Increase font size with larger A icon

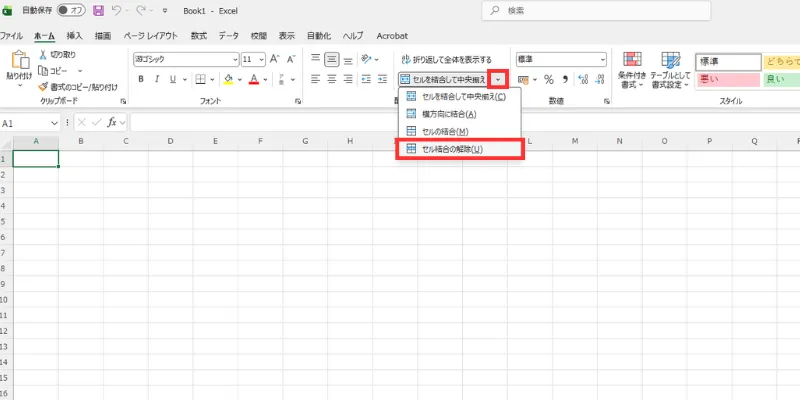point(274,59)
